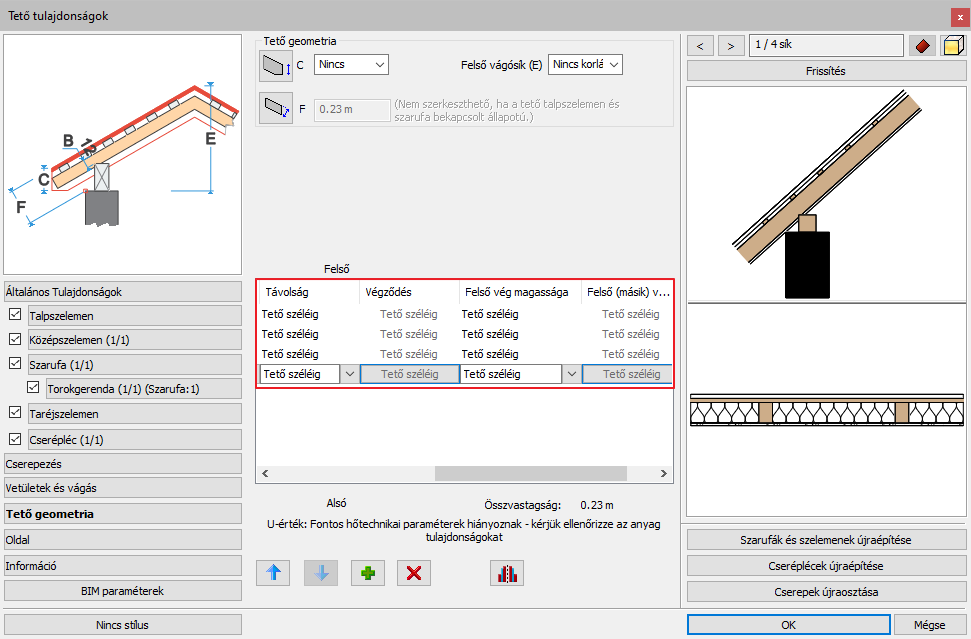This screenshot has width=971, height=639.
Task: Go to next roof plane
Action: pos(731,46)
